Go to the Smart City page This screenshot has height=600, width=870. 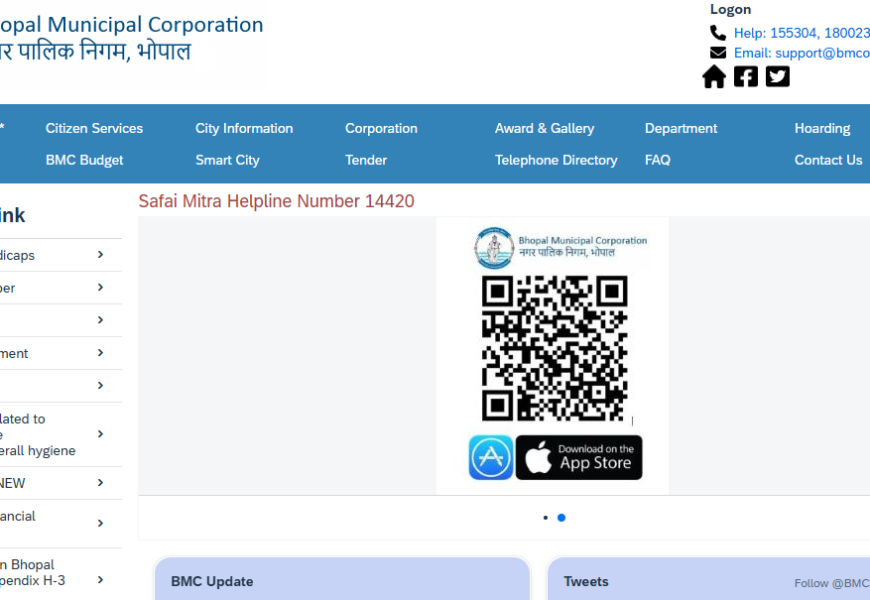coord(227,160)
